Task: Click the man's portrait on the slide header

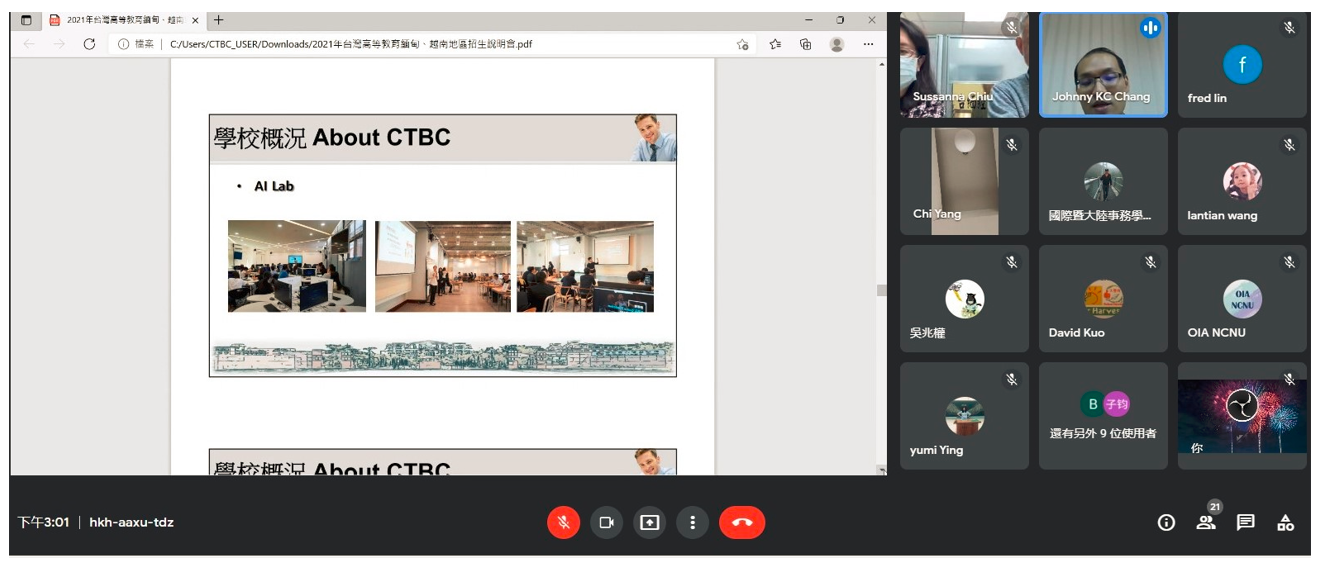Action: (x=654, y=138)
